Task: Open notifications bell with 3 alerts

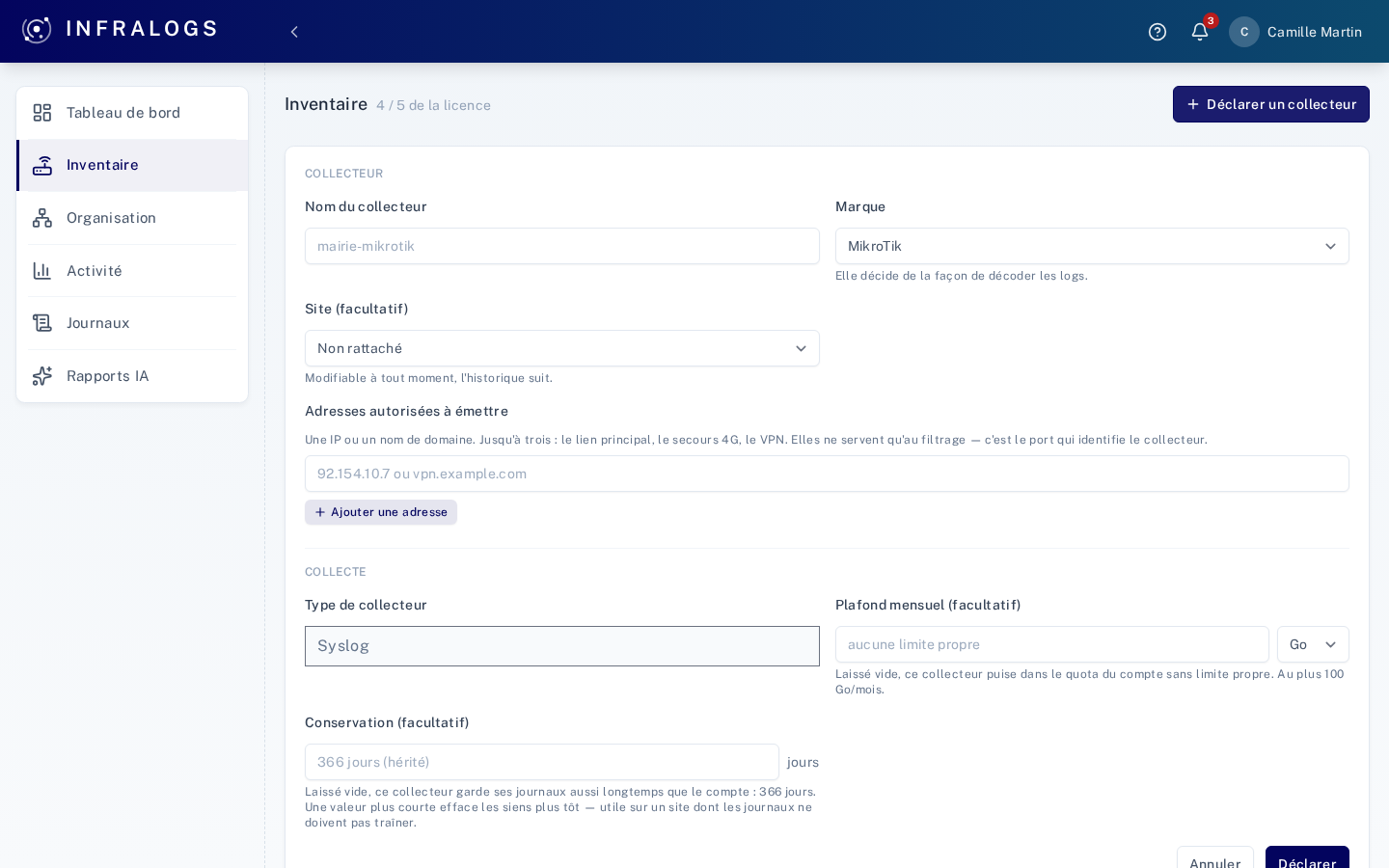Action: pyautogui.click(x=1200, y=32)
